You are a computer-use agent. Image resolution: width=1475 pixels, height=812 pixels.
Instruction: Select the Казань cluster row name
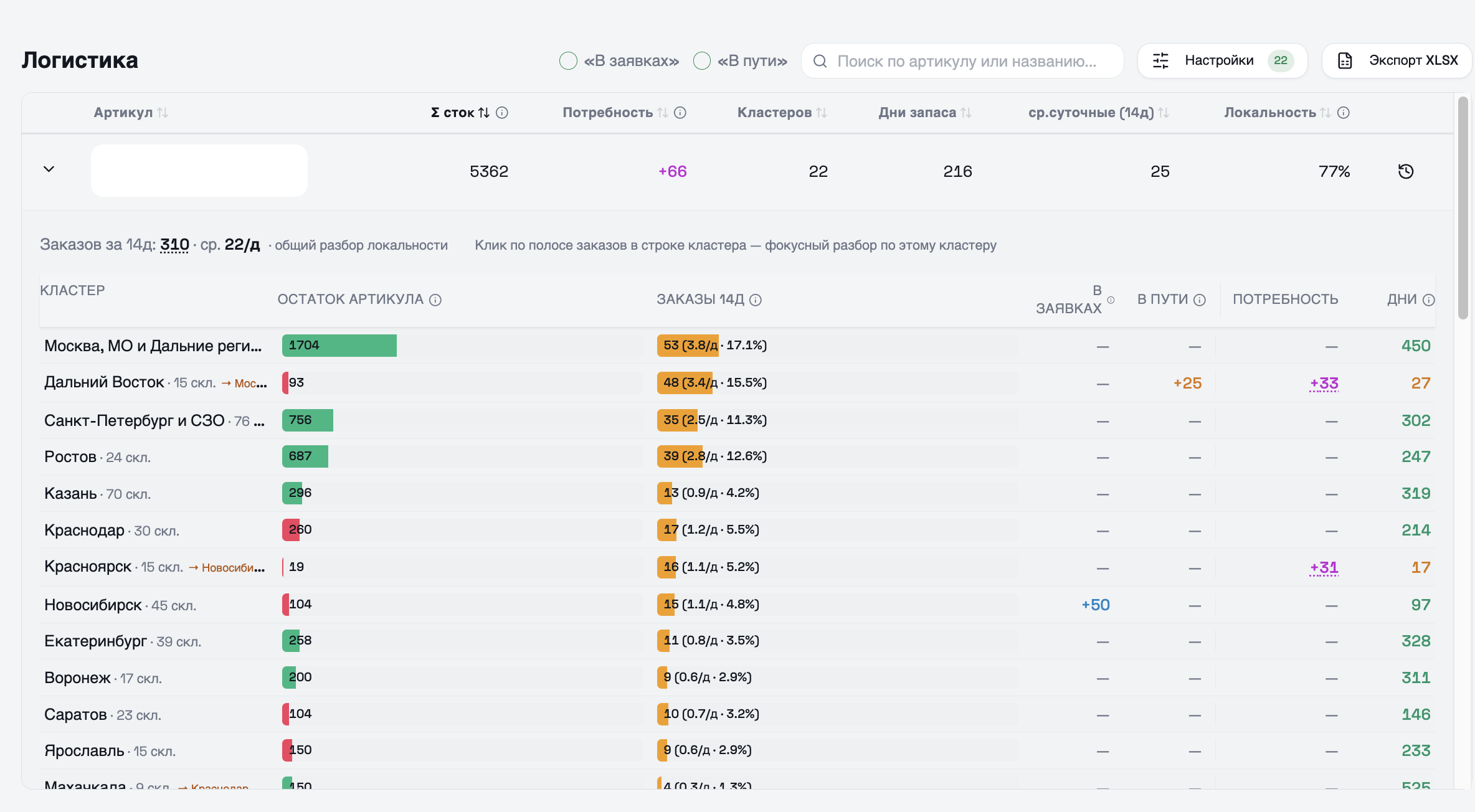70,494
